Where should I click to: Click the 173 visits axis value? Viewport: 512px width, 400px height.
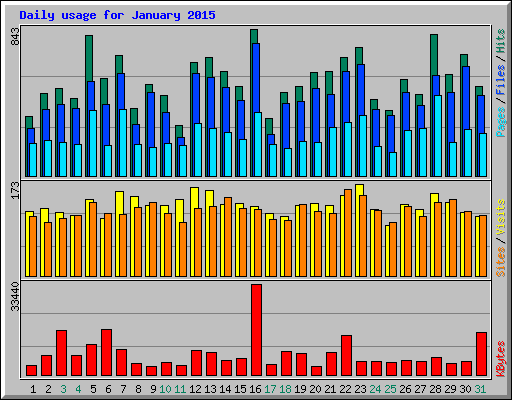coord(15,190)
